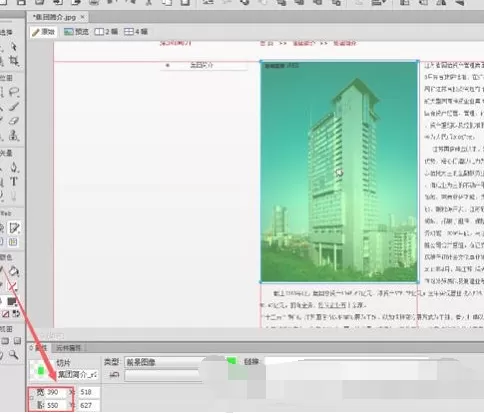Switch to the 元件属性 (Symbol Properties) tab
The height and width of the screenshot is (414, 484).
[x=68, y=348]
